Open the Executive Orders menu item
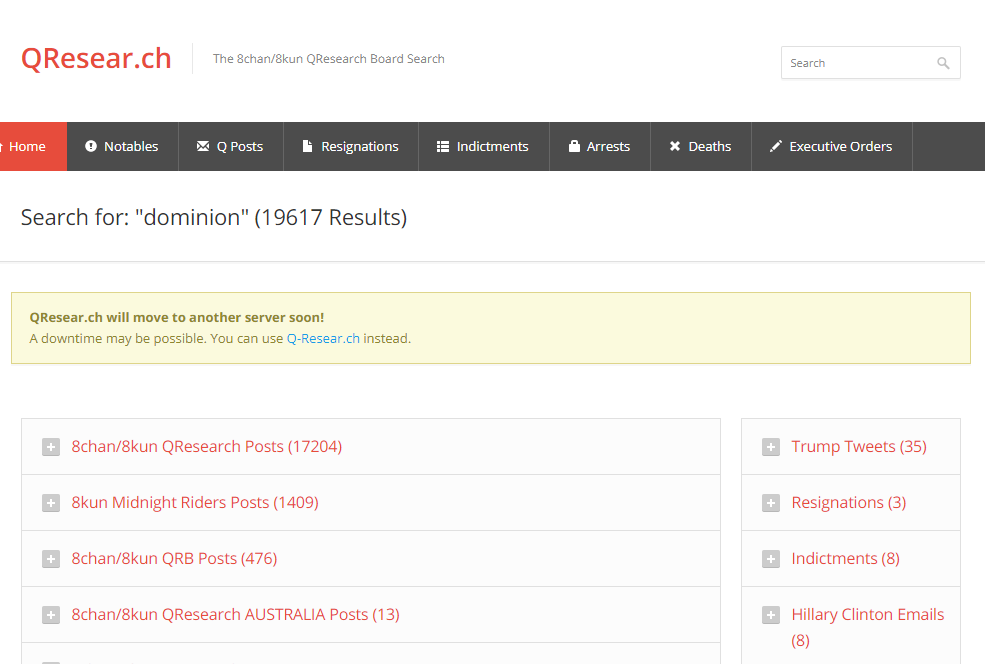This screenshot has width=985, height=664. [832, 146]
